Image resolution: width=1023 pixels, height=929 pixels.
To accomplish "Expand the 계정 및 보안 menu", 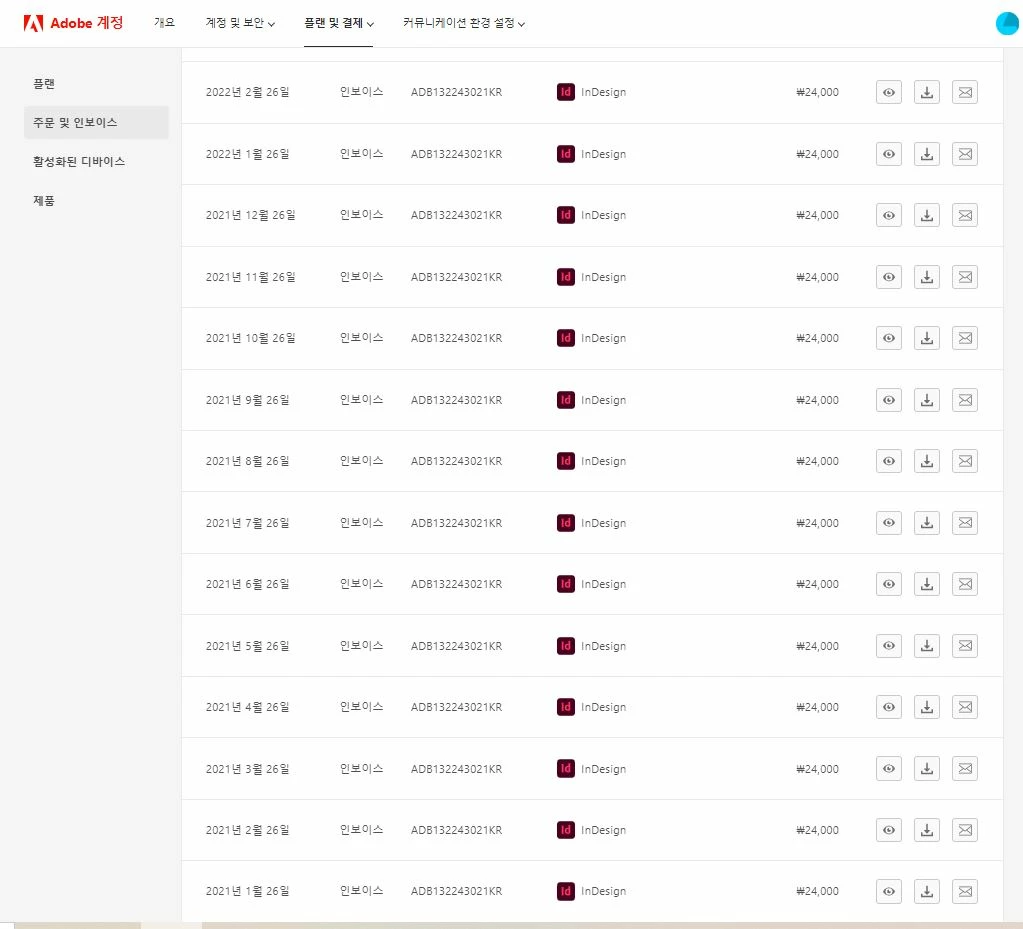I will coord(240,23).
